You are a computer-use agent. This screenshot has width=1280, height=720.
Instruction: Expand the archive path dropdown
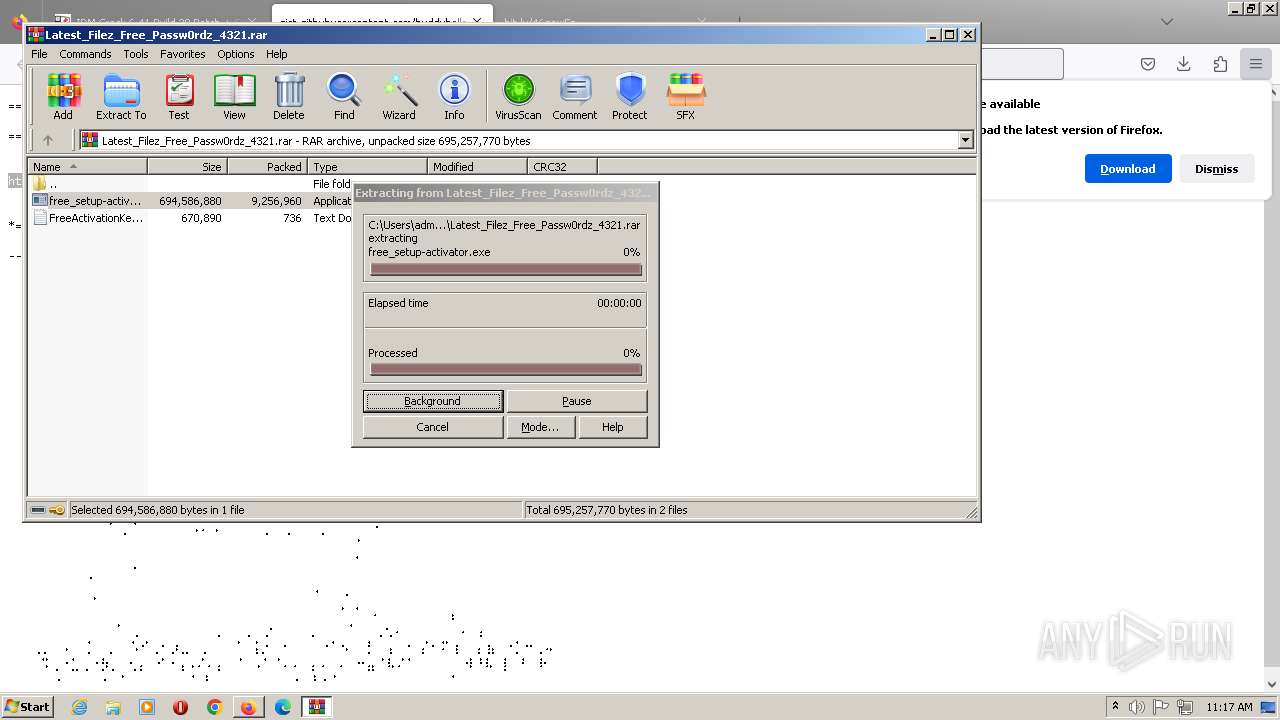966,141
